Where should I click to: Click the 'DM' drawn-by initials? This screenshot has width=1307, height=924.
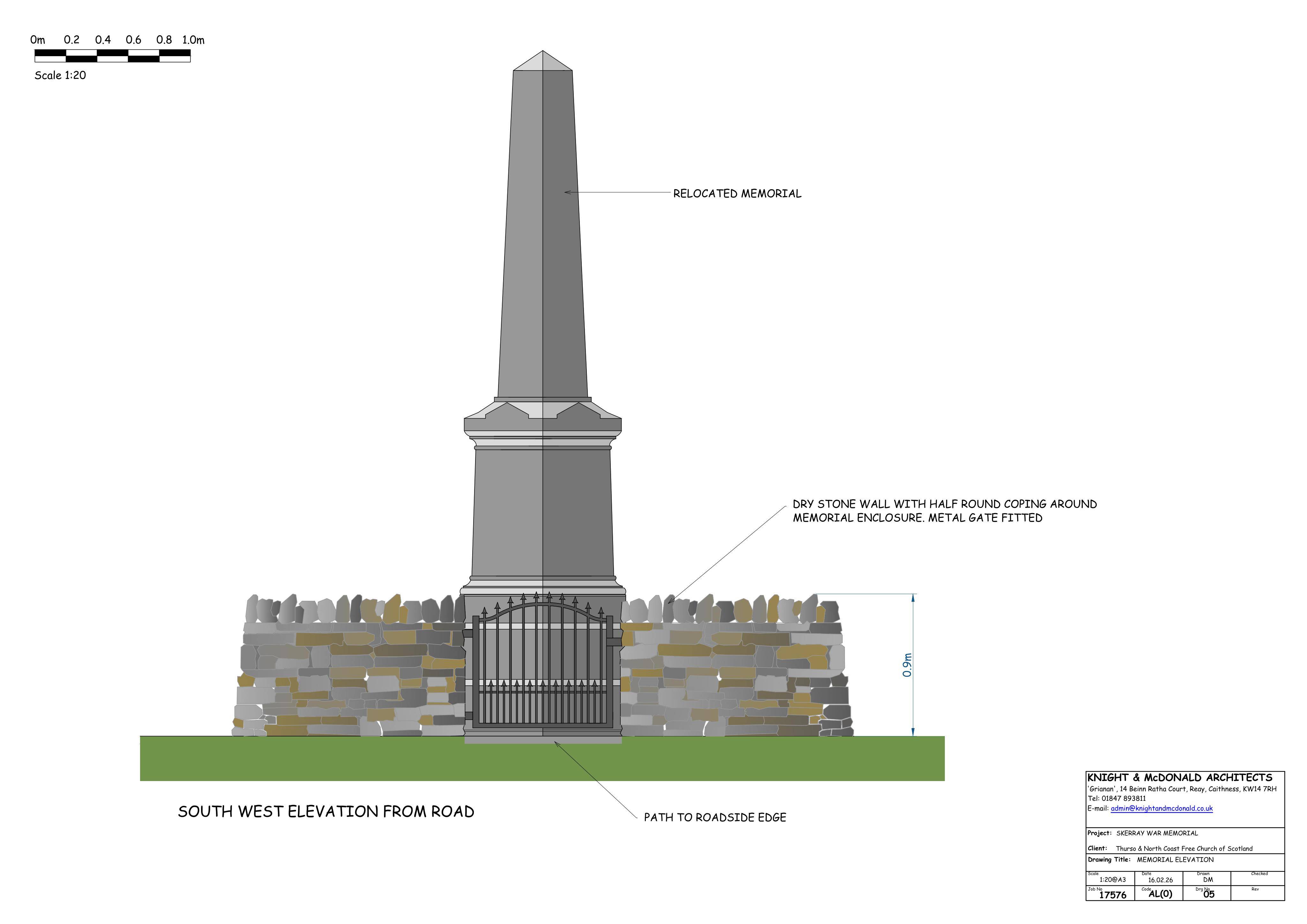[x=1208, y=880]
